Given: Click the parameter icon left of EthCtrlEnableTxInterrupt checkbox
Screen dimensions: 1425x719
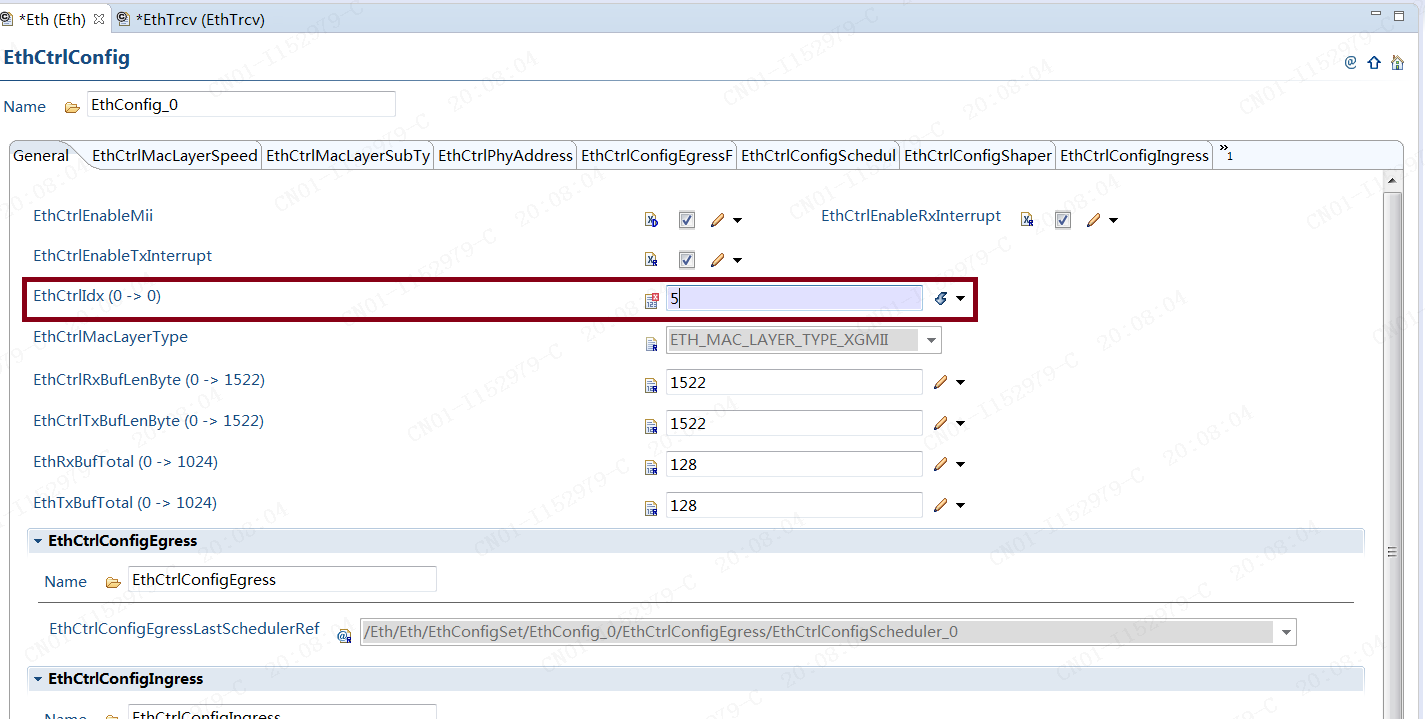Looking at the screenshot, I should coord(651,260).
